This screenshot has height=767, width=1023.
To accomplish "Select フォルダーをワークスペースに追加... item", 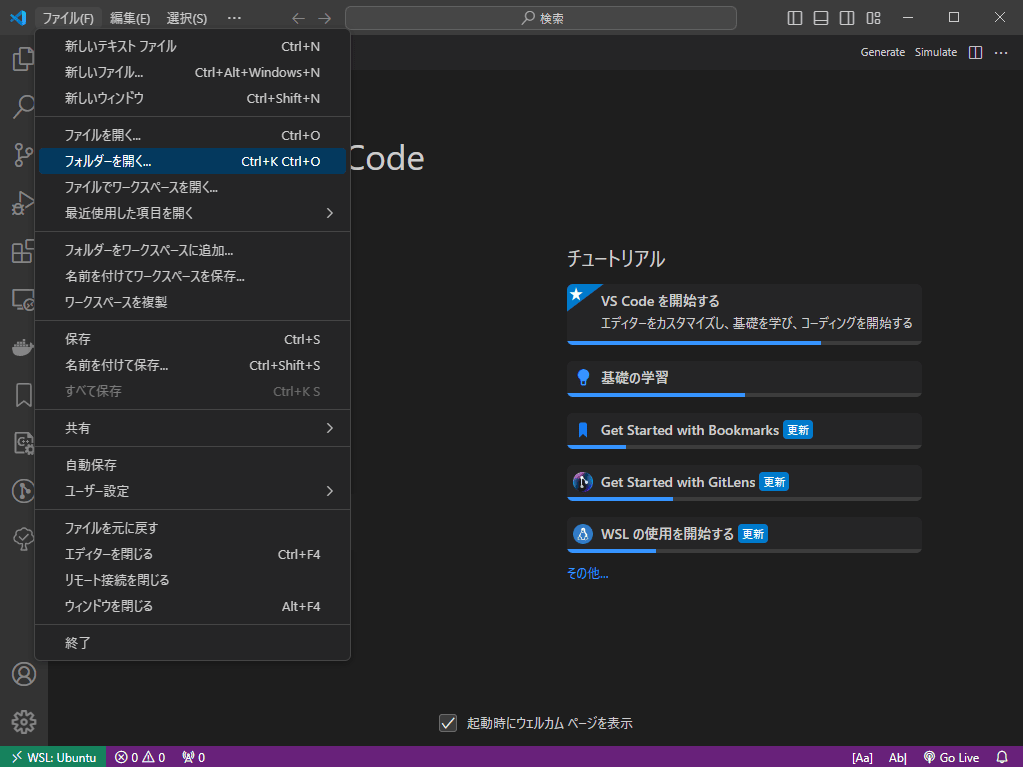I will [192, 250].
